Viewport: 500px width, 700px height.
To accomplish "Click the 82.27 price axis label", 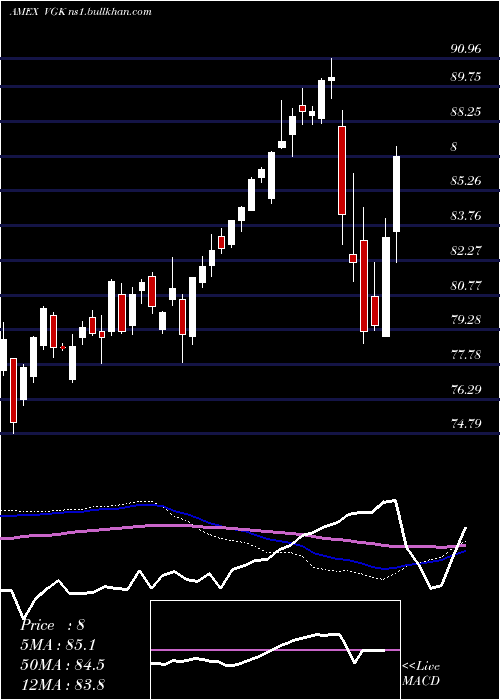I will coord(466,251).
